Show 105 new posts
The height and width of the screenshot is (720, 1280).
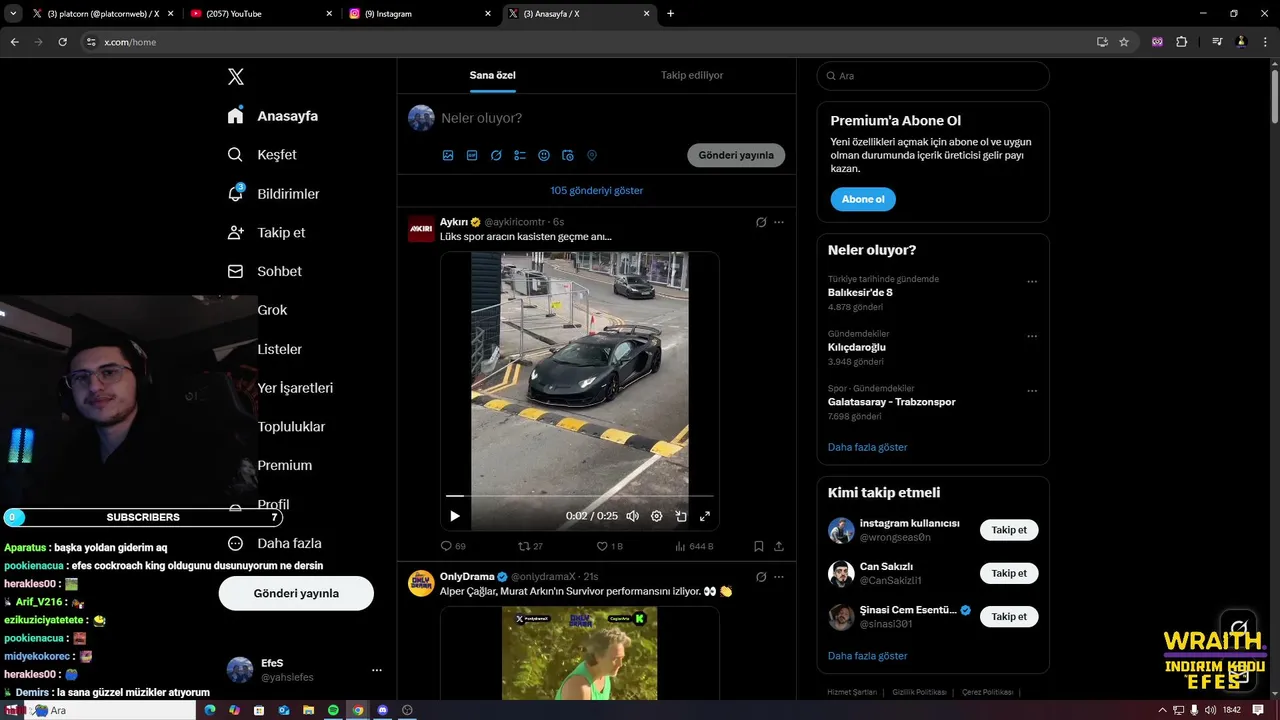597,190
